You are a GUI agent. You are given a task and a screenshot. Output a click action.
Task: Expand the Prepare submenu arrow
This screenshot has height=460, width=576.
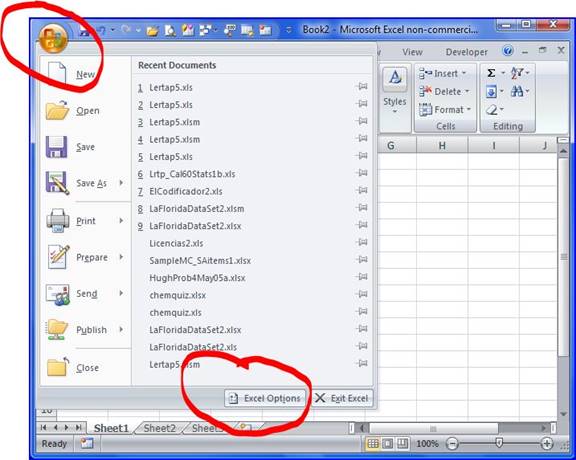coord(121,257)
